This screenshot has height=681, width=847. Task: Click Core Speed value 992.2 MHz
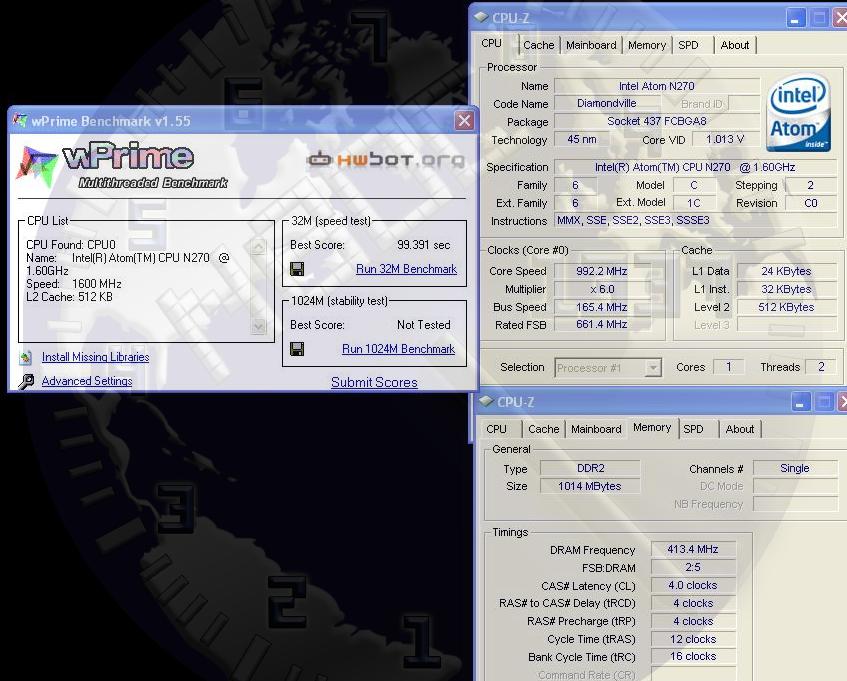(x=601, y=271)
